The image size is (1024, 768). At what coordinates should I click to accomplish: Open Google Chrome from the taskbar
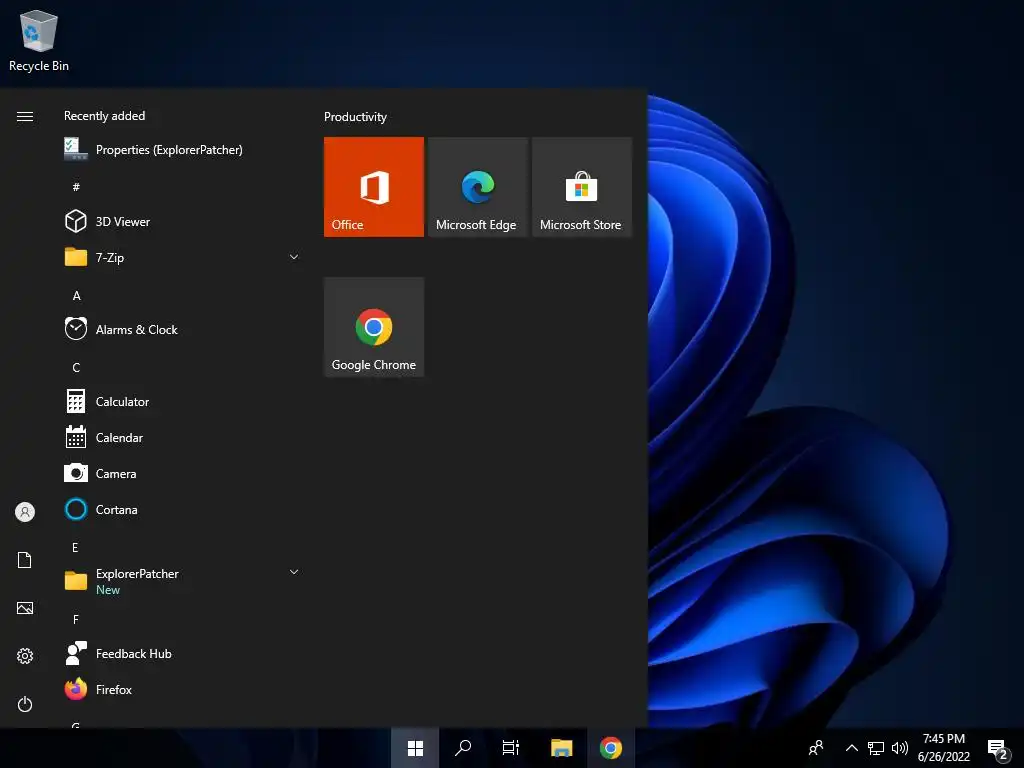point(611,748)
